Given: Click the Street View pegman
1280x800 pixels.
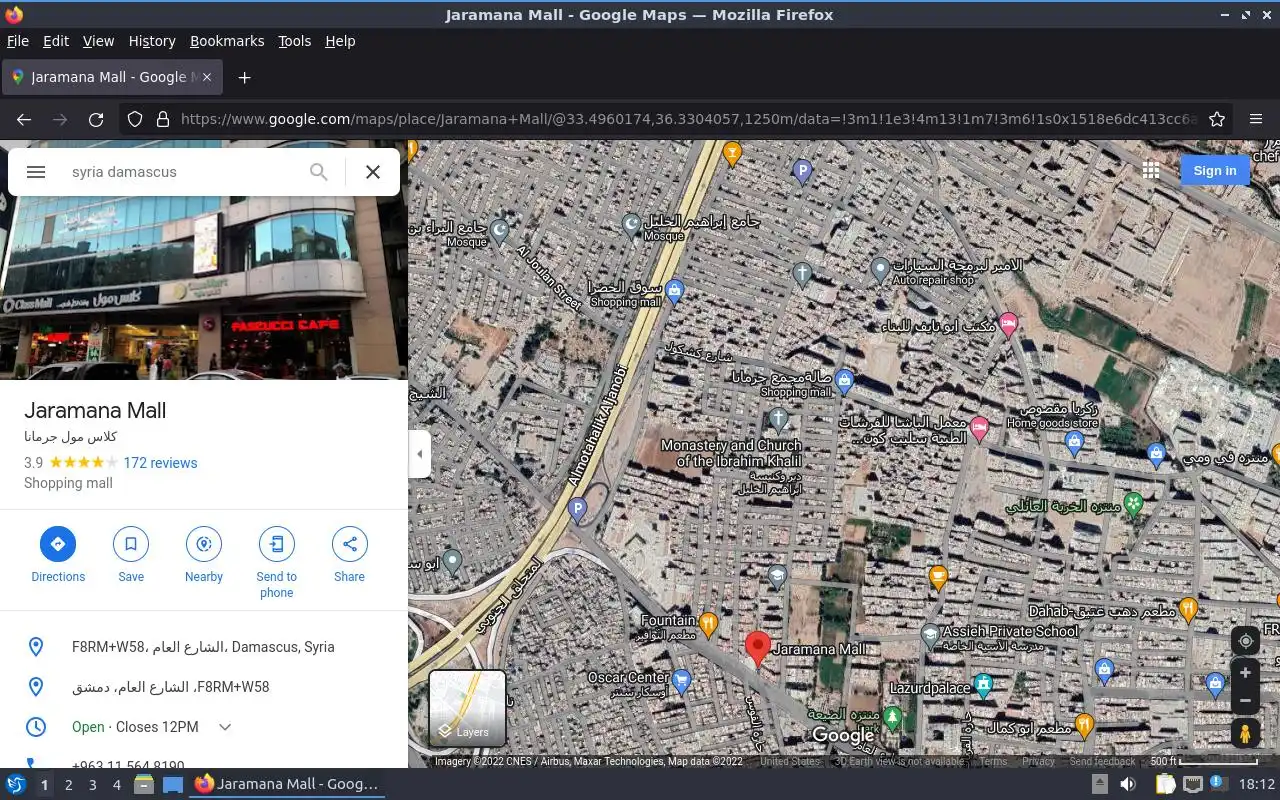Looking at the screenshot, I should coord(1245,733).
